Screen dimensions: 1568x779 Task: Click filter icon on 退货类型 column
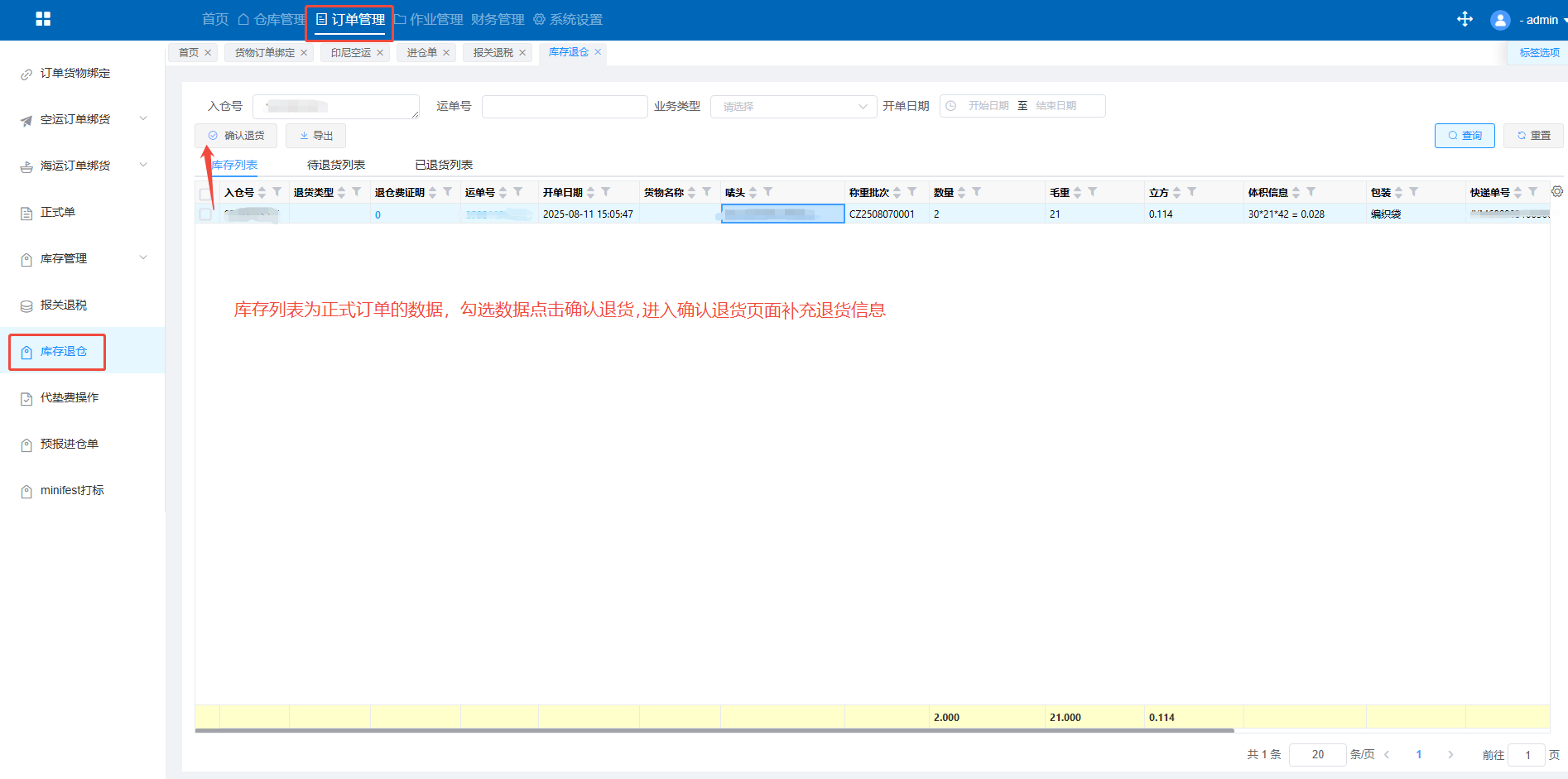click(357, 192)
